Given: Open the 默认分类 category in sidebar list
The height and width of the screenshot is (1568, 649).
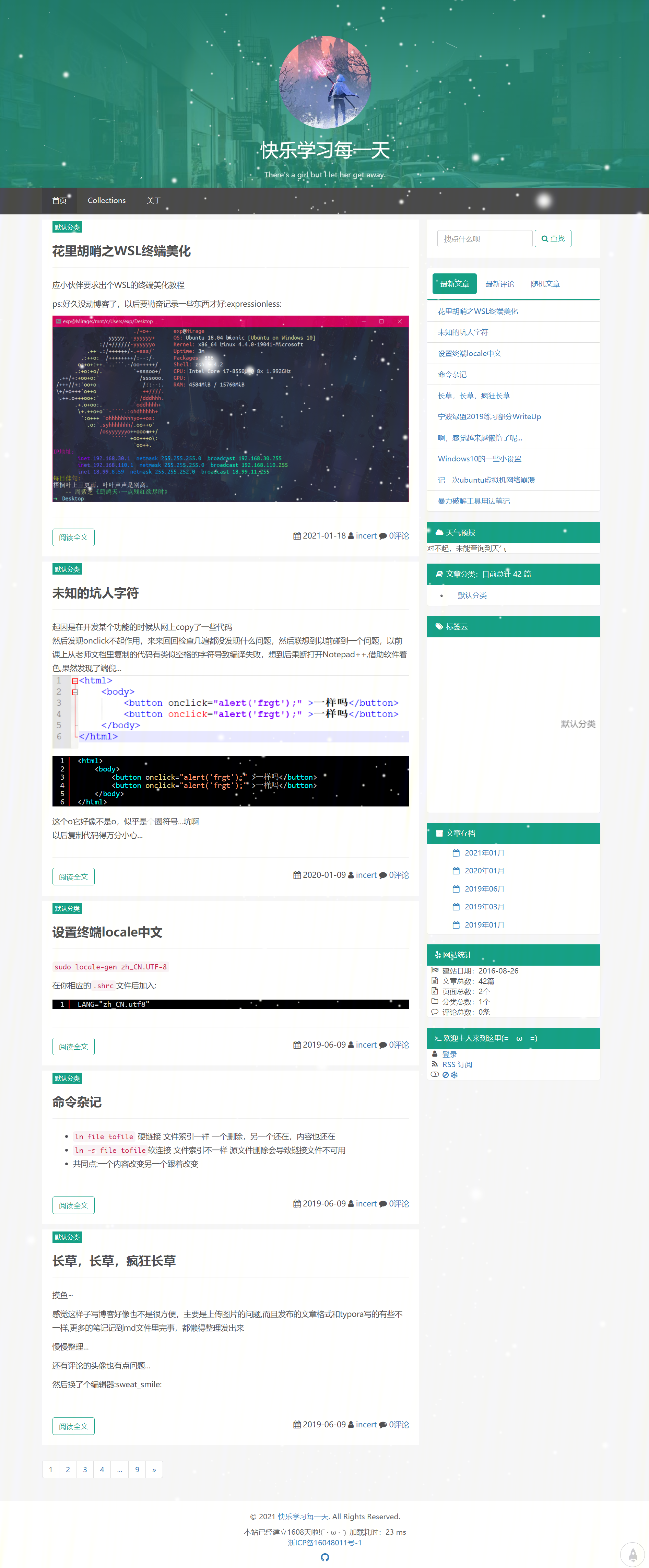Looking at the screenshot, I should pos(472,595).
